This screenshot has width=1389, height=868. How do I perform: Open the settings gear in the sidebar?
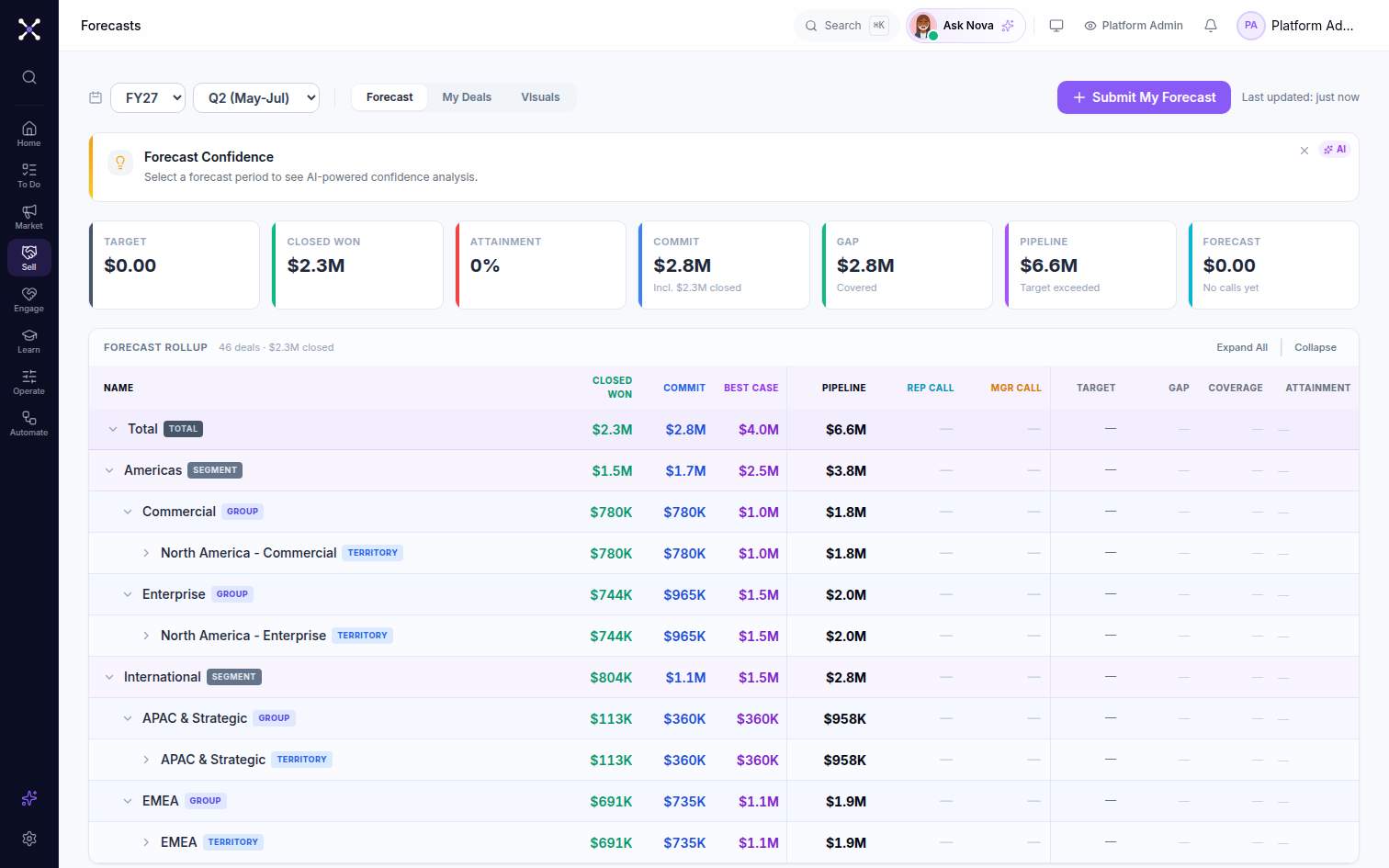pos(29,839)
